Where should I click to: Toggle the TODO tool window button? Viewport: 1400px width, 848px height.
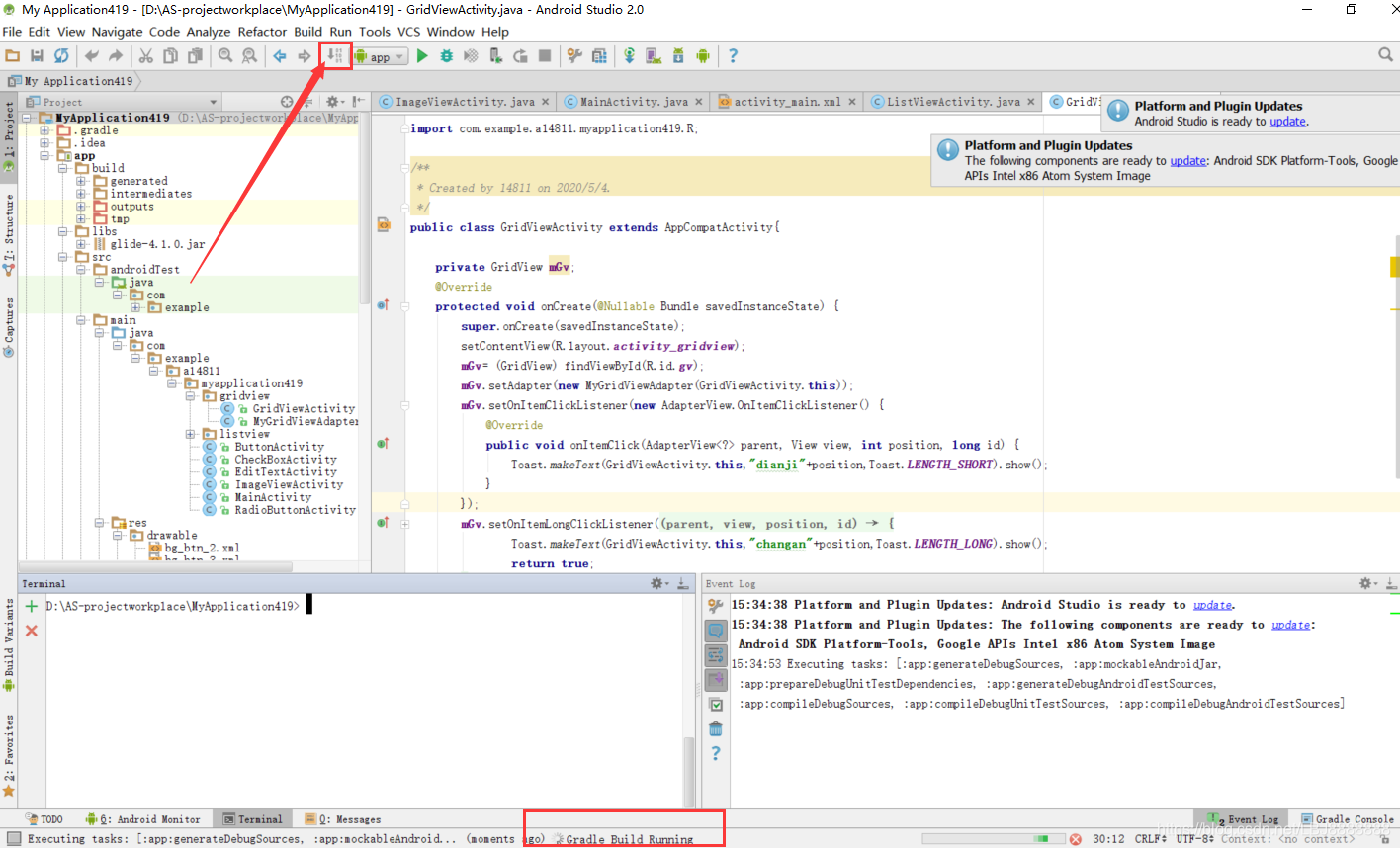point(44,819)
